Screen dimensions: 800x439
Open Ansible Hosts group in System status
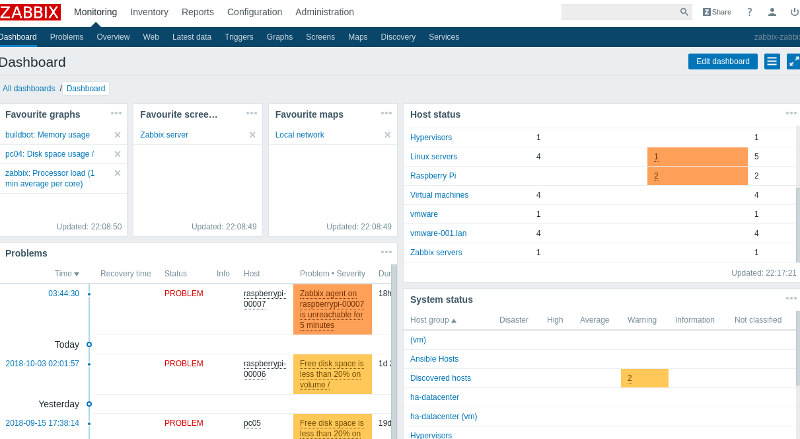pyautogui.click(x=434, y=359)
